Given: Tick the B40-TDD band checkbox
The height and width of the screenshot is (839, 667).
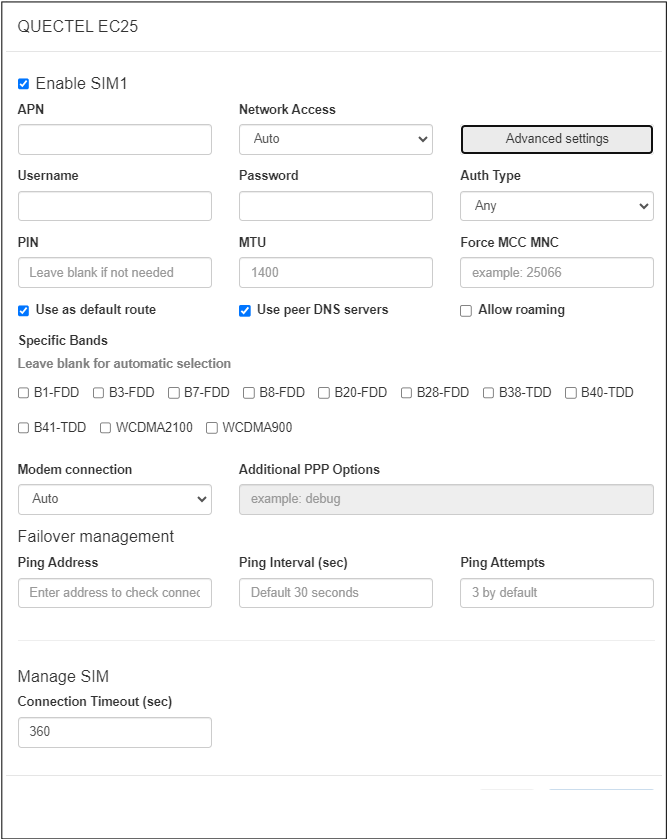Looking at the screenshot, I should point(571,393).
